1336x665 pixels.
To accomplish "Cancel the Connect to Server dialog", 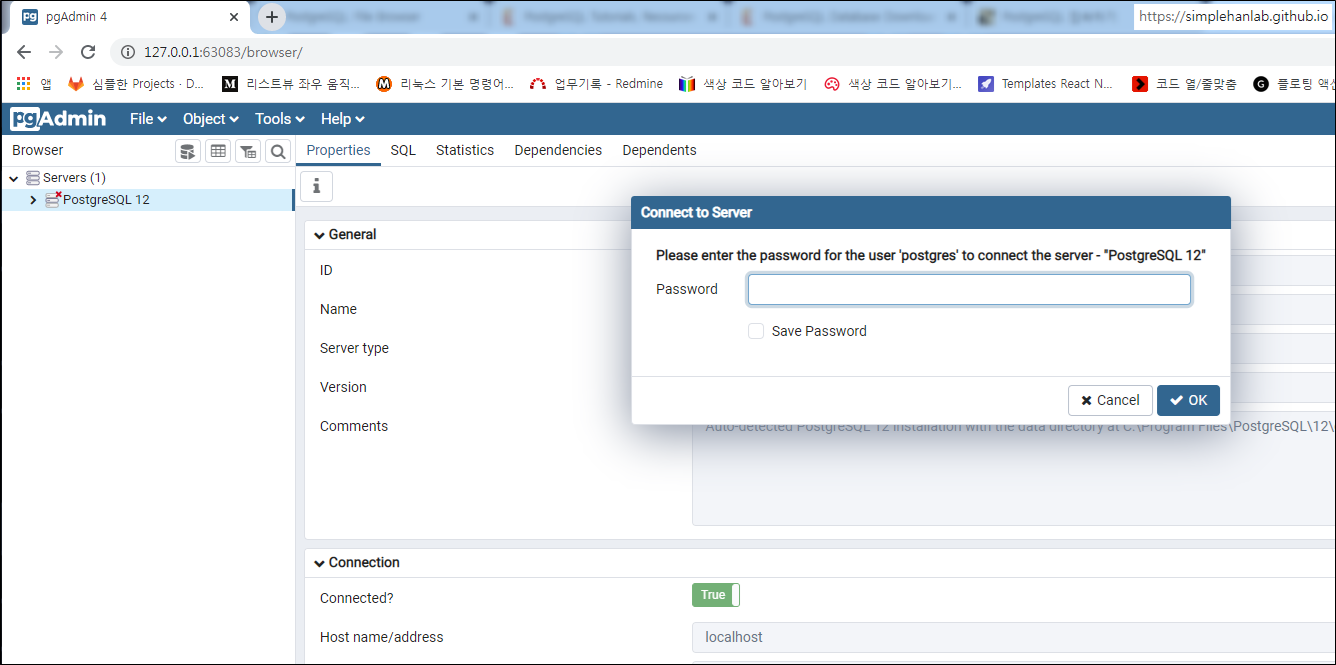I will 1110,400.
